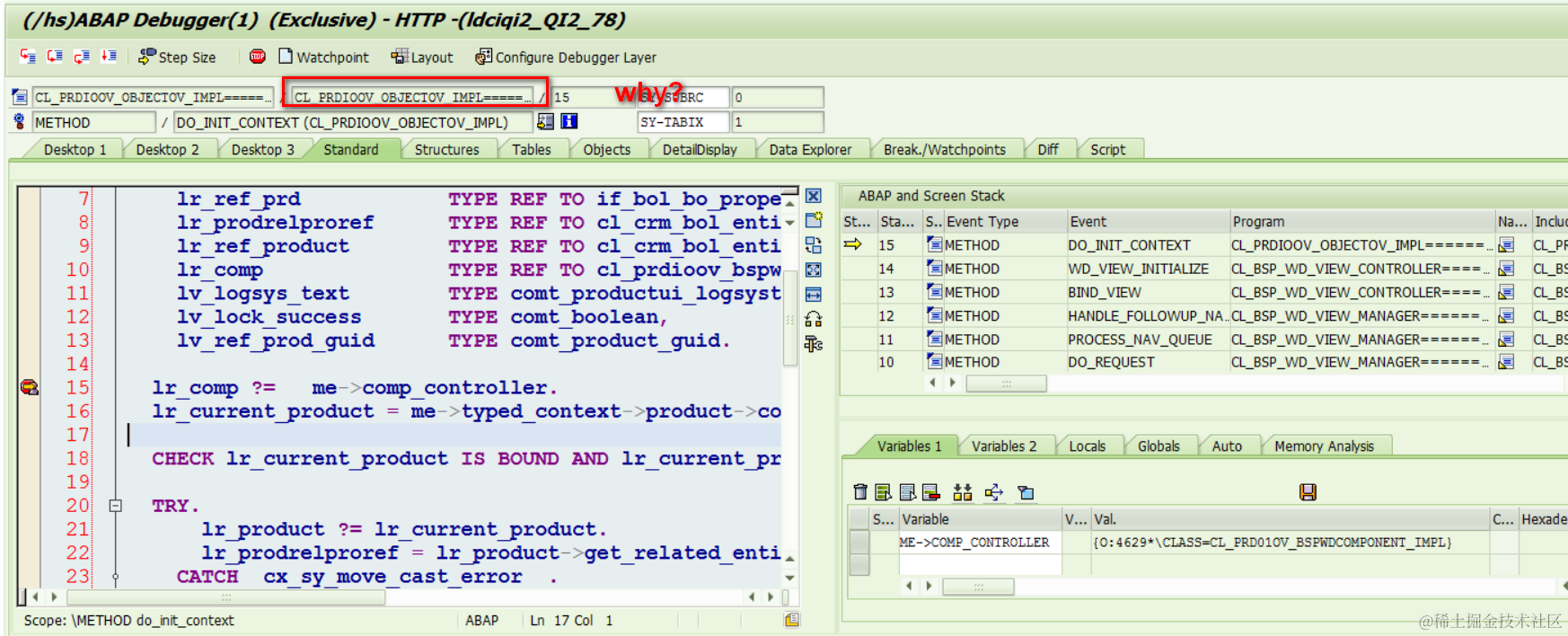Select stack row 10 DO_REQUEST
Screen dimensions: 1568x636
tap(1203, 362)
